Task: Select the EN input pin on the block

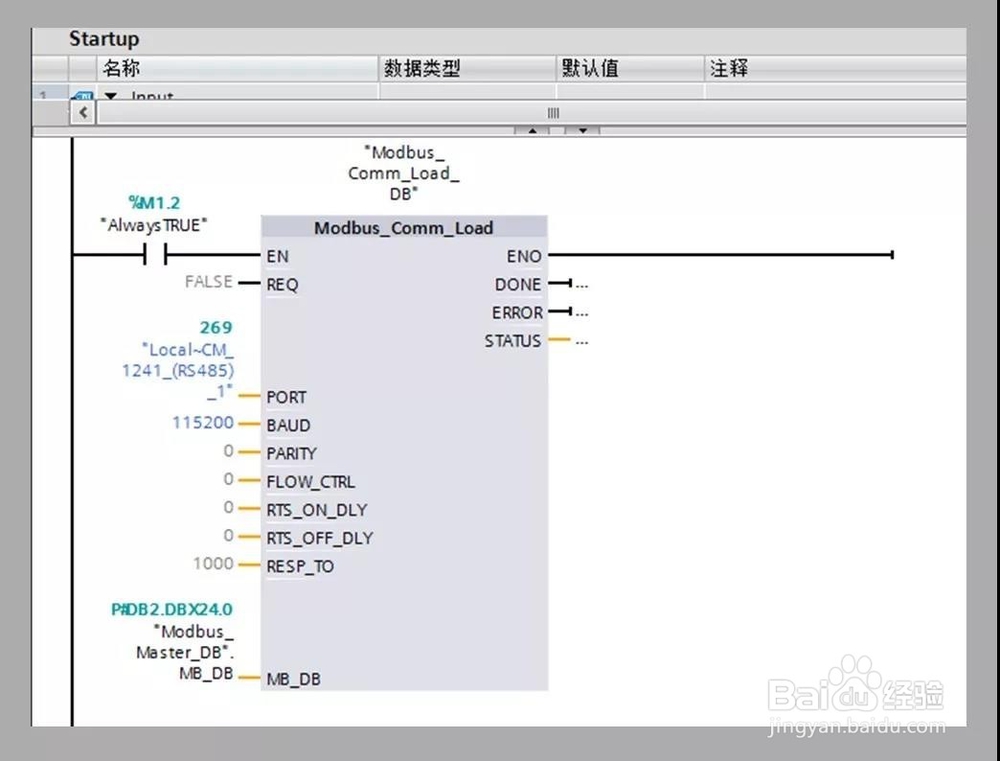Action: [x=277, y=256]
